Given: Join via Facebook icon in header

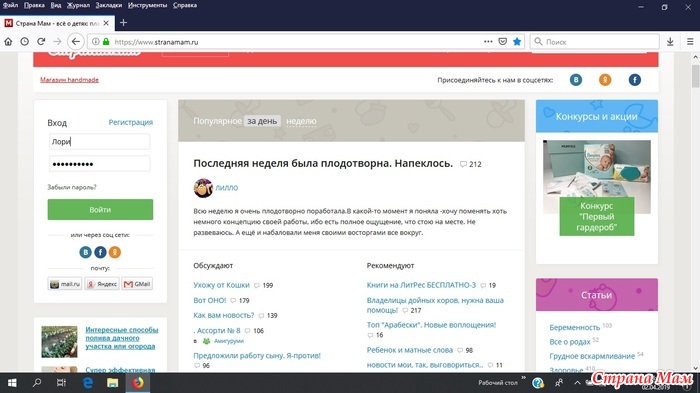Looking at the screenshot, I should point(635,80).
